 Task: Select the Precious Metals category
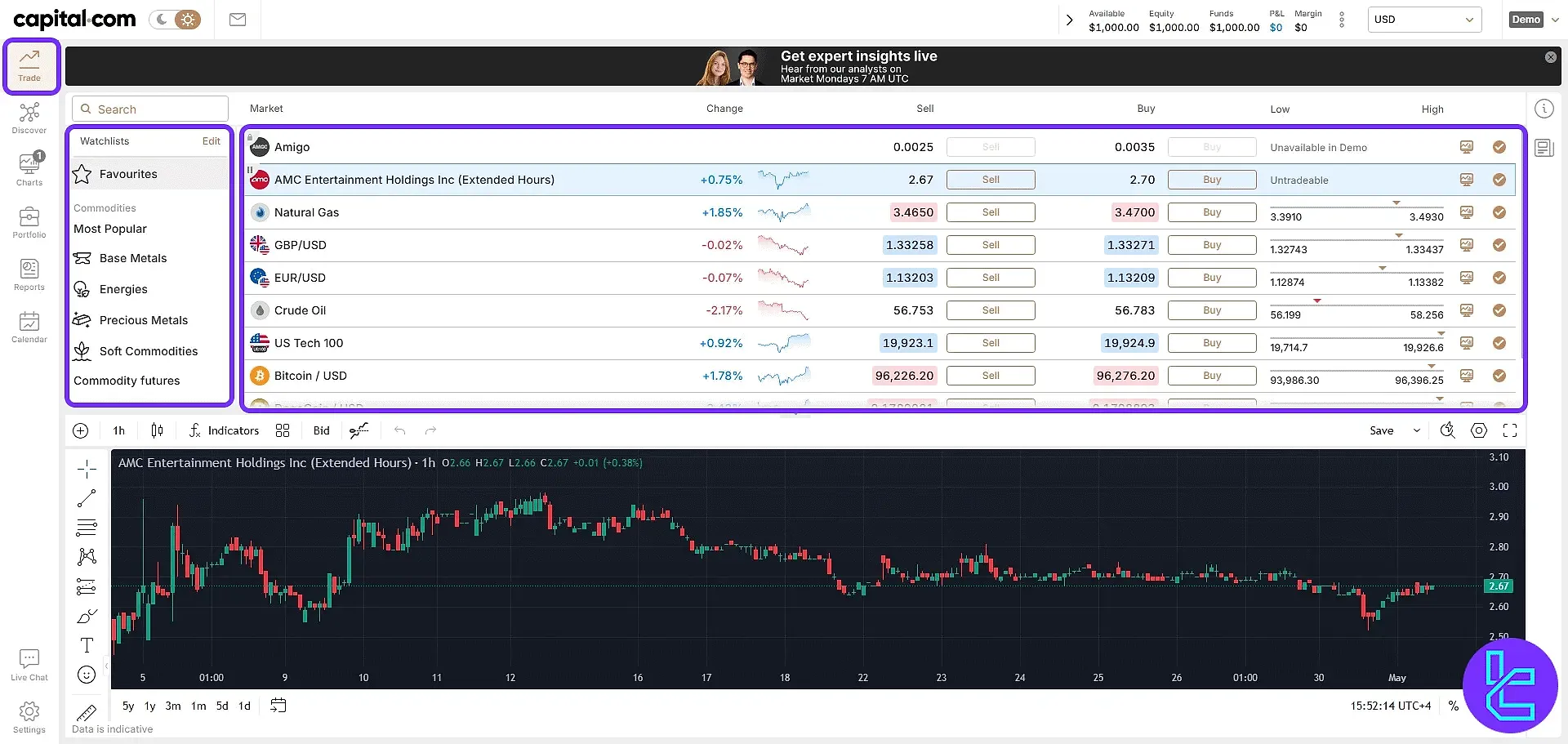click(144, 320)
